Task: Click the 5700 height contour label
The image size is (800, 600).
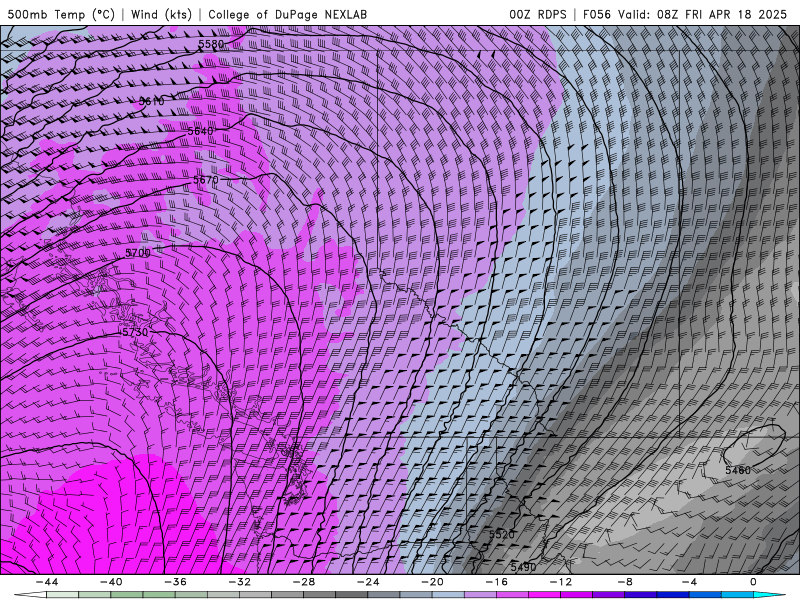Action: [x=138, y=253]
